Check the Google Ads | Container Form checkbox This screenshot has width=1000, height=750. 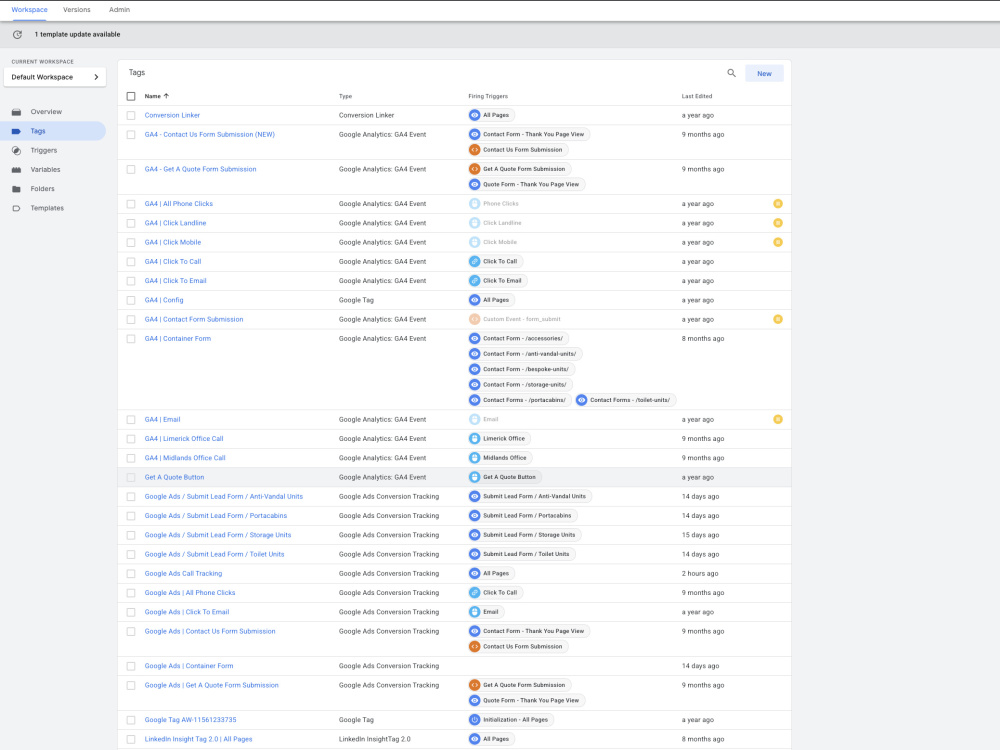click(131, 666)
